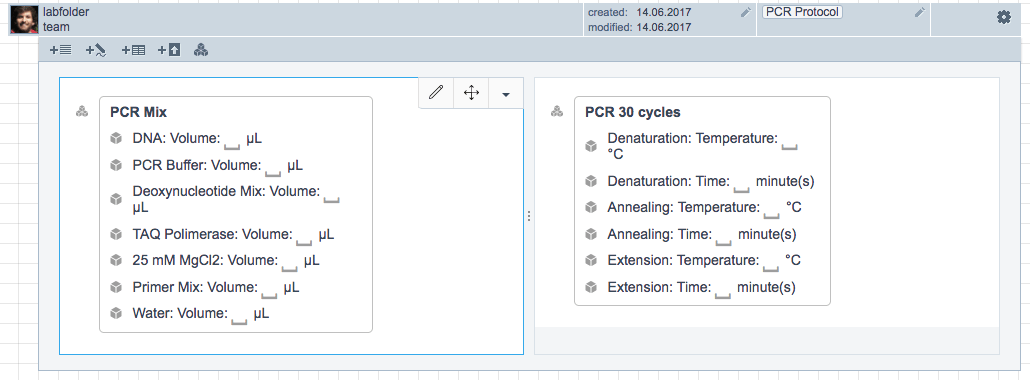The image size is (1030, 380).
Task: Edit the PCR Protocol tag with pencil icon
Action: pyautogui.click(x=920, y=12)
